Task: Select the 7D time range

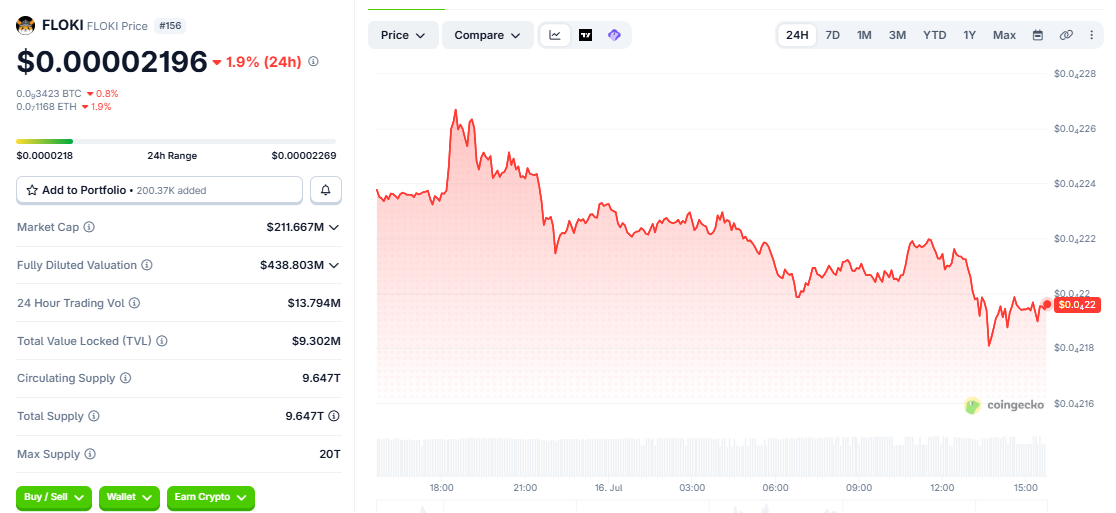Action: click(x=832, y=35)
